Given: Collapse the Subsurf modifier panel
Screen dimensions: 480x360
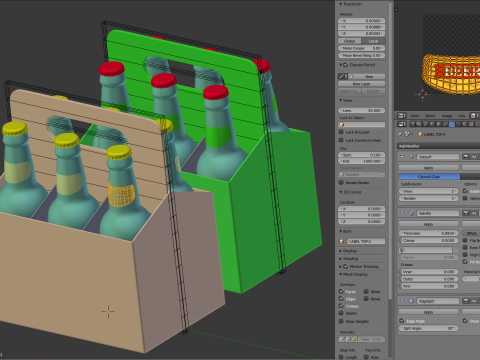Looking at the screenshot, I should pyautogui.click(x=402, y=156).
